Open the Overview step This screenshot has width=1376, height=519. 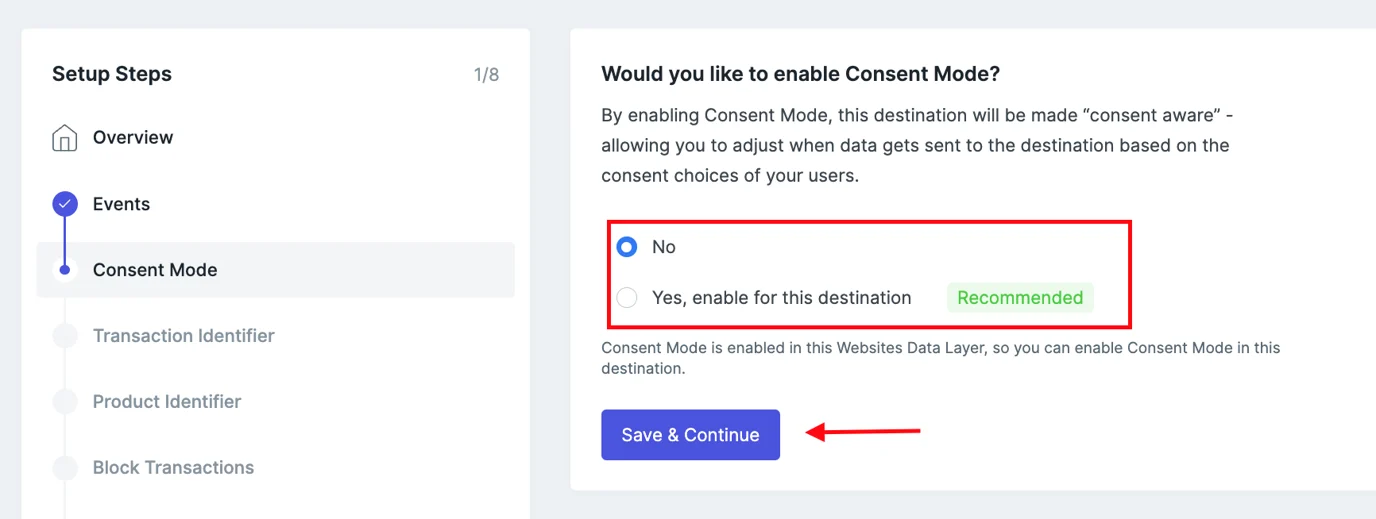tap(133, 138)
